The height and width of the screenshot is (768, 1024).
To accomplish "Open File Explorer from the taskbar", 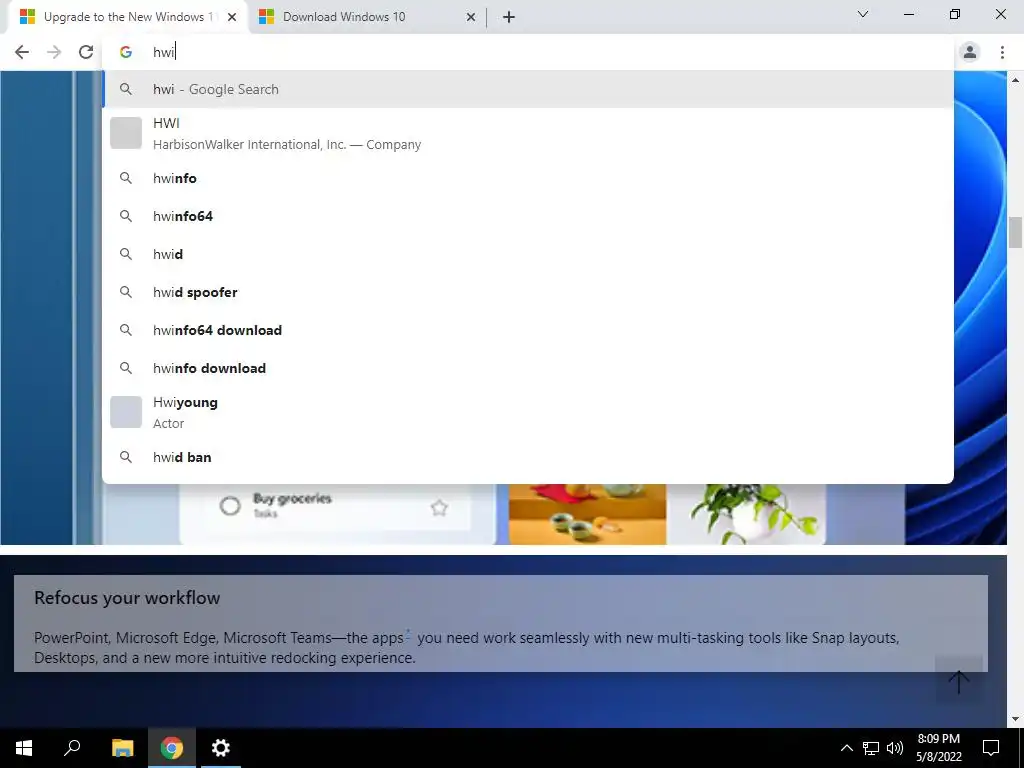I will [122, 748].
